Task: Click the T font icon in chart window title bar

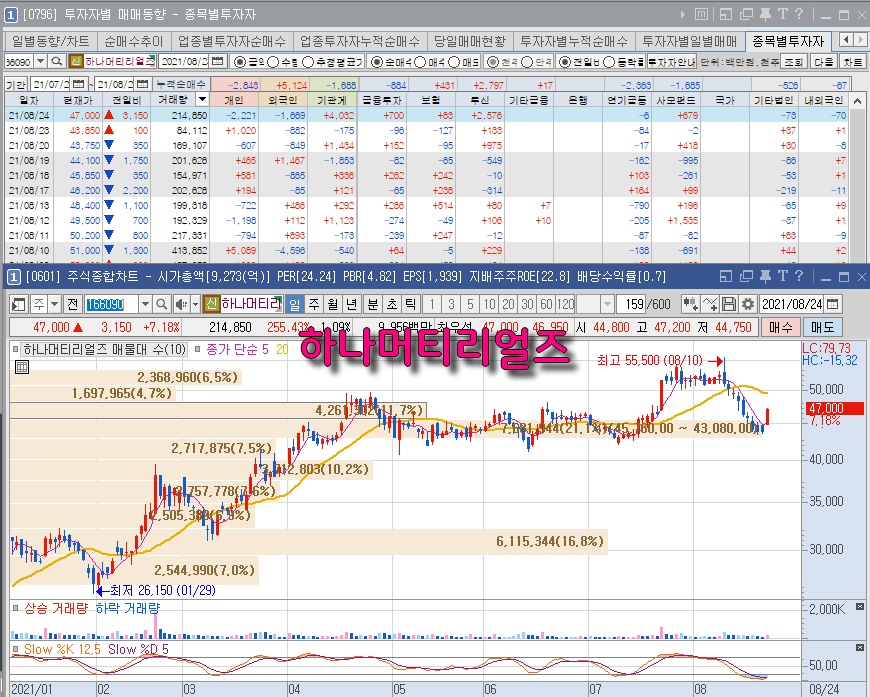Action: [x=782, y=276]
